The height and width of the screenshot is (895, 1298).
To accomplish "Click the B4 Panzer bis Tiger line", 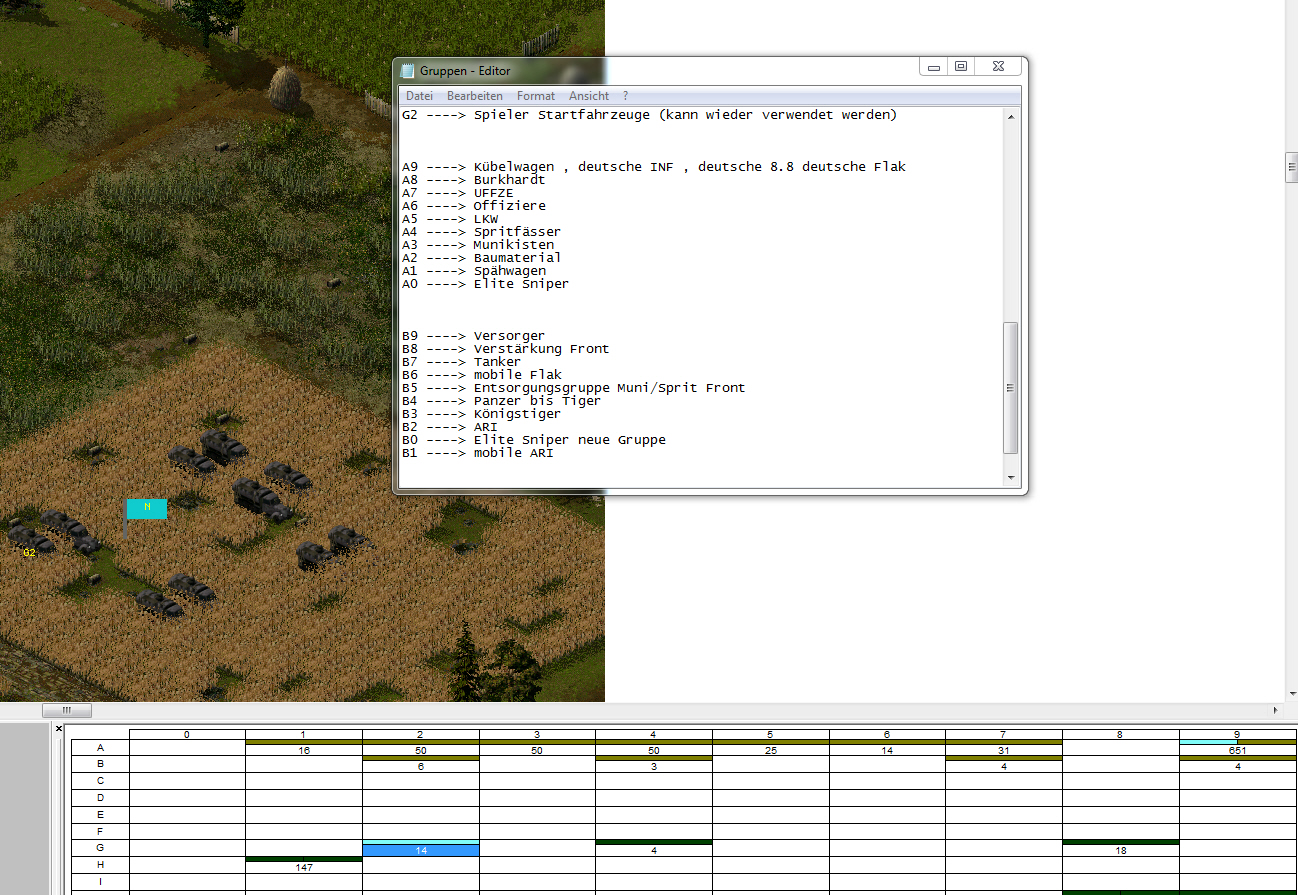I will [502, 401].
